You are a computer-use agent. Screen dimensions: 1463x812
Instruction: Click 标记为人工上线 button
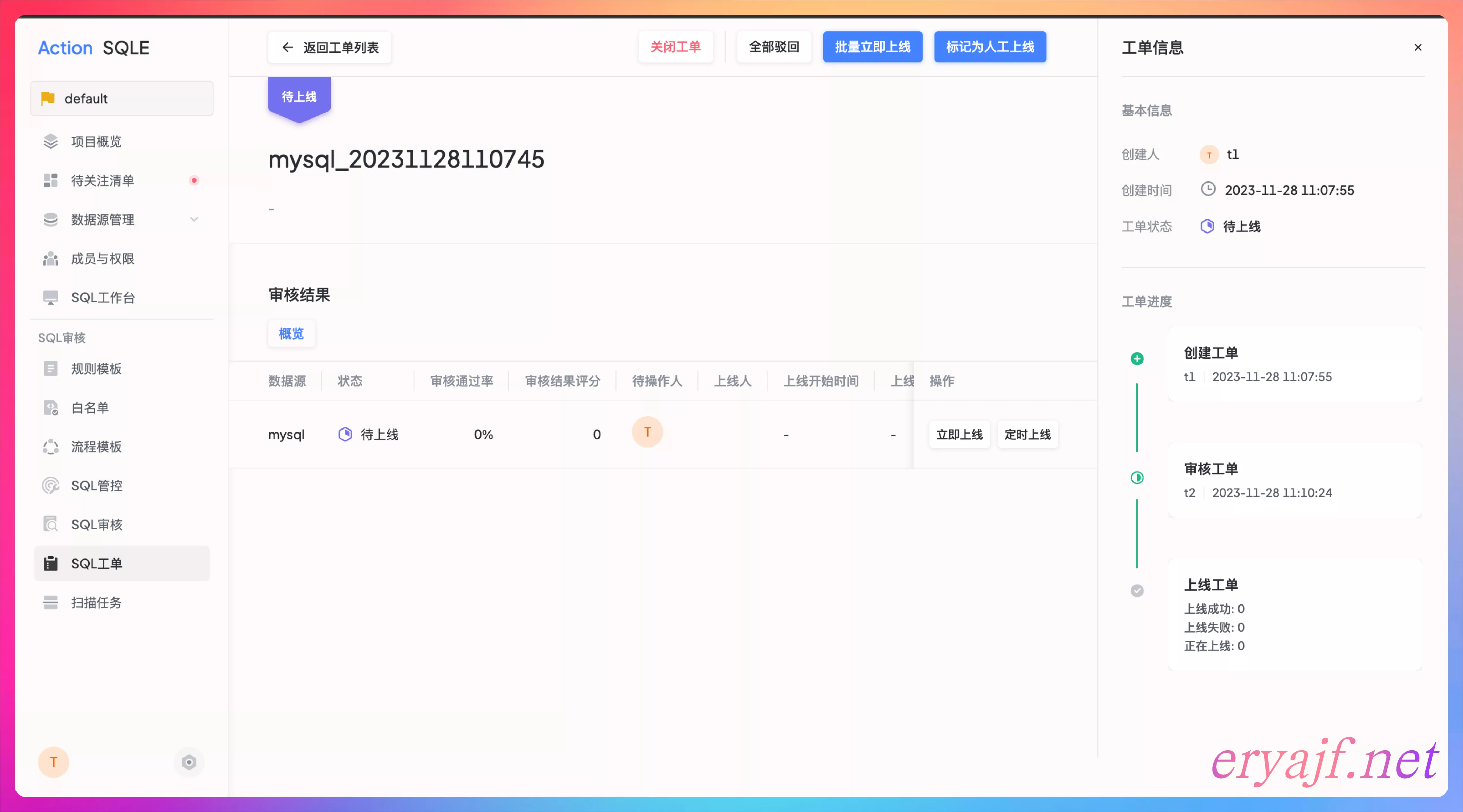(x=990, y=47)
